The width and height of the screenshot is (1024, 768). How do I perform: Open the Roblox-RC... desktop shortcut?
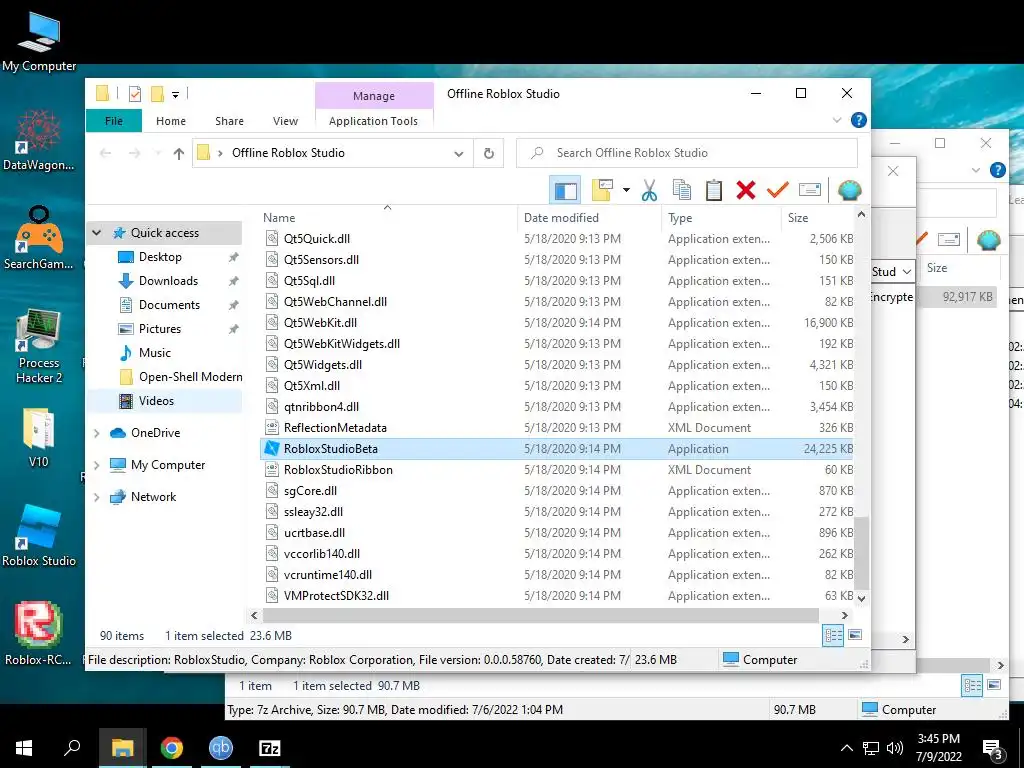39,632
